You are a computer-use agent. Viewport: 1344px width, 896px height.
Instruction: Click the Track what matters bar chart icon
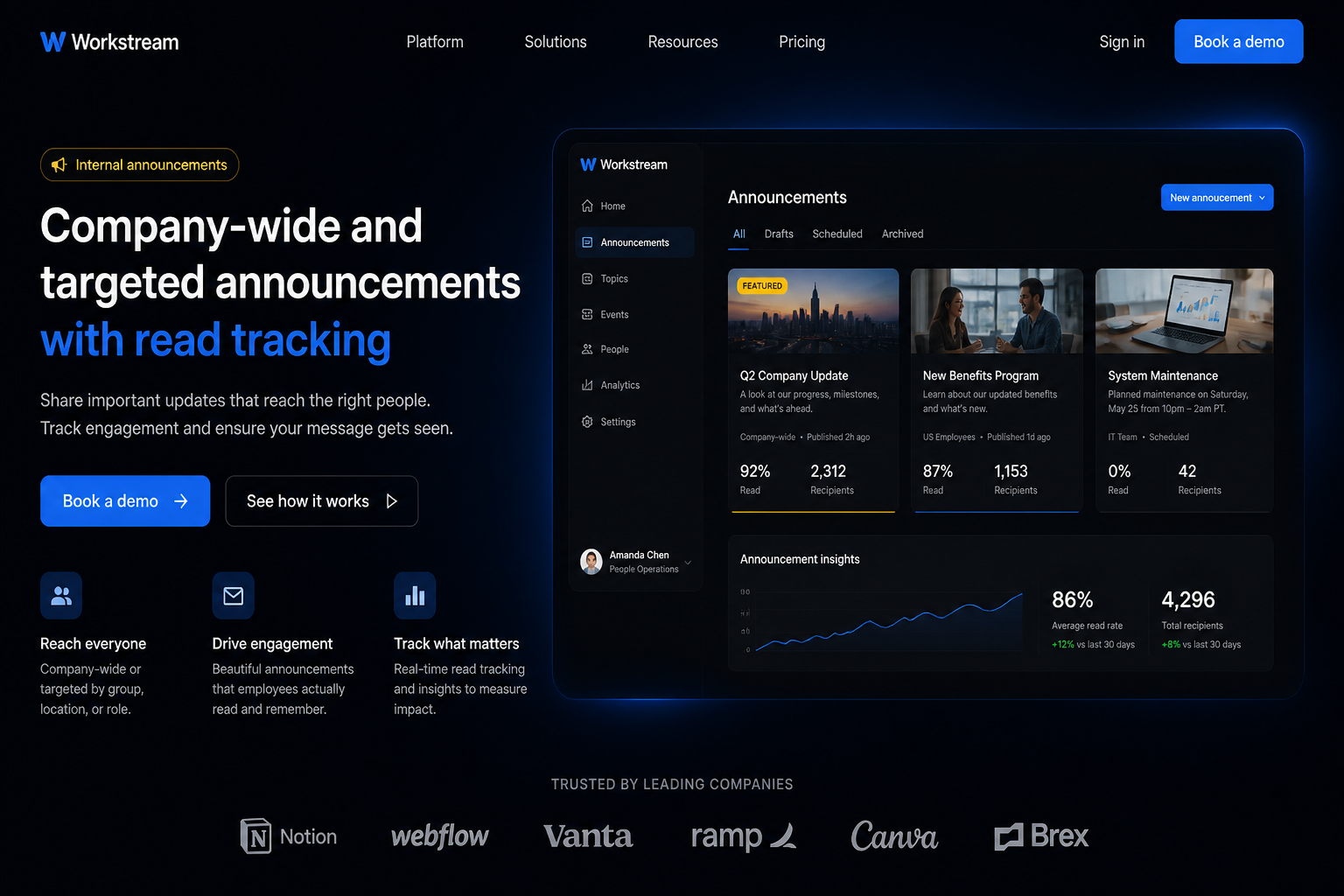click(x=415, y=596)
